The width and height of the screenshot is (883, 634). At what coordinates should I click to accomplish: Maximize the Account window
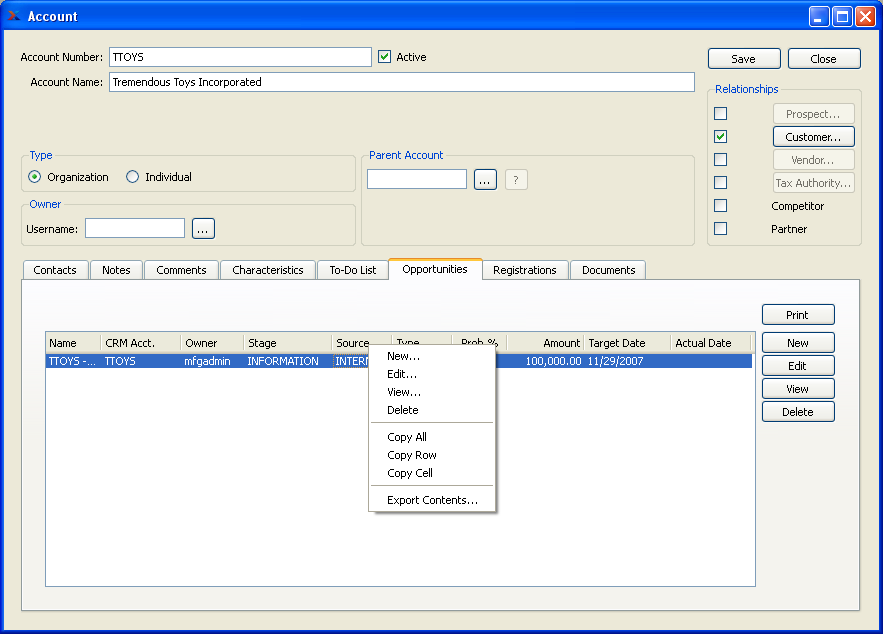point(842,16)
